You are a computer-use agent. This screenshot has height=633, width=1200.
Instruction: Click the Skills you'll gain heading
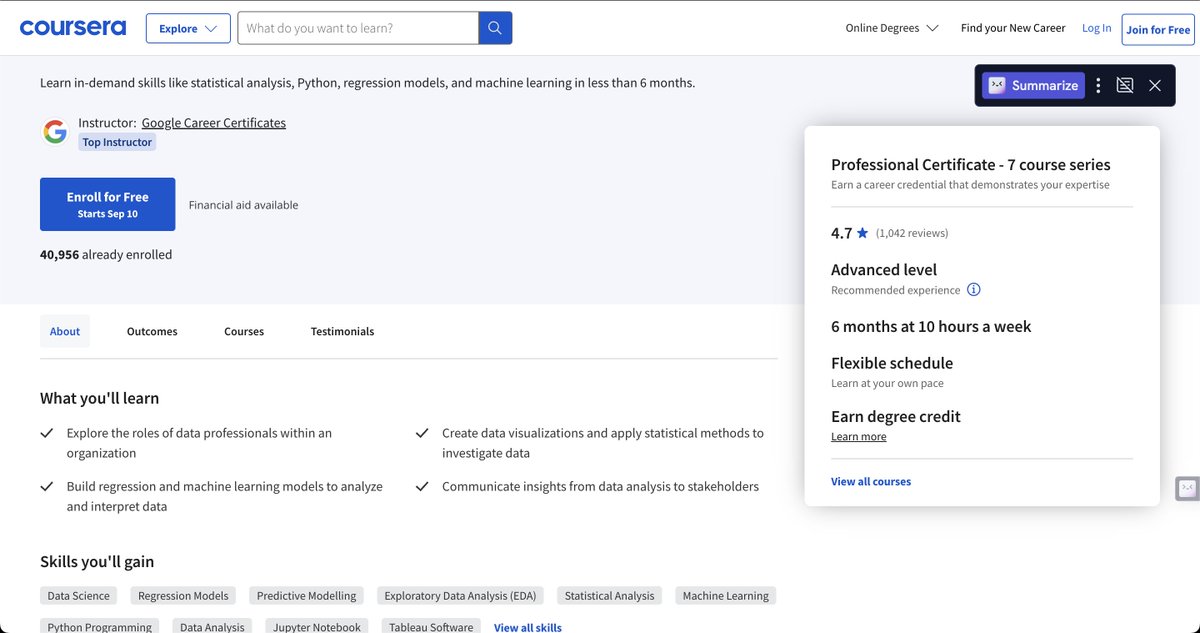pyautogui.click(x=97, y=561)
